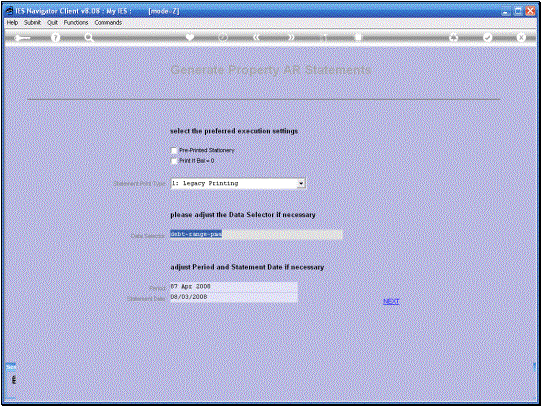
Task: Click the Statement Date field
Action: click(234, 297)
